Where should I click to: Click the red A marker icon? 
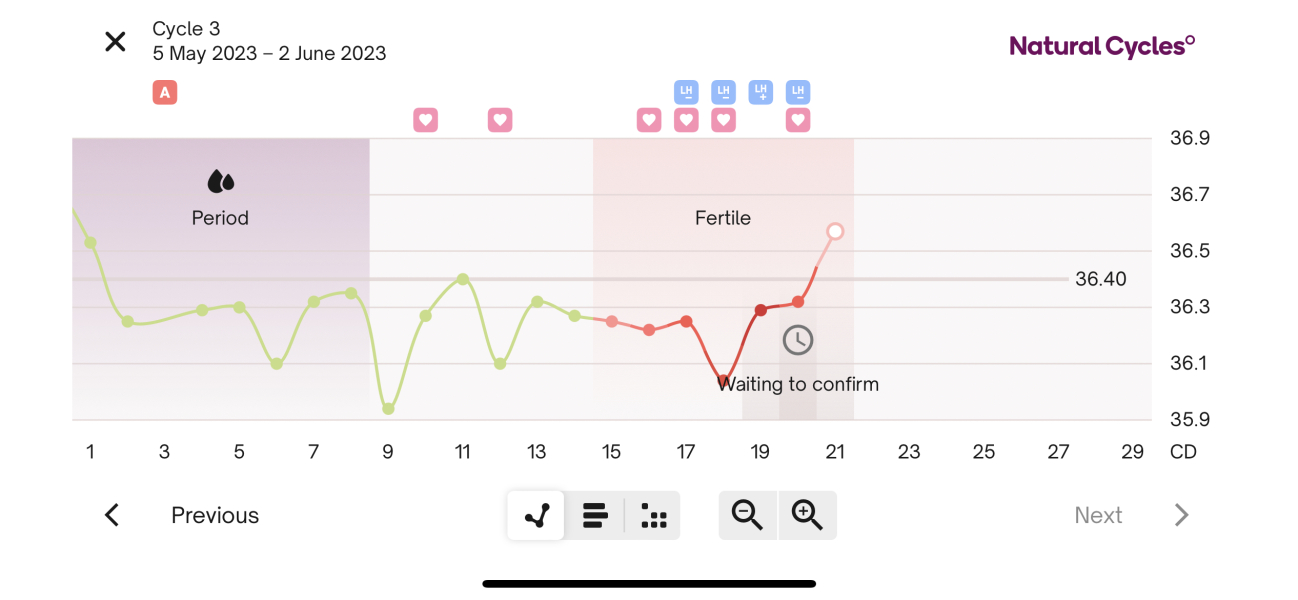164,91
